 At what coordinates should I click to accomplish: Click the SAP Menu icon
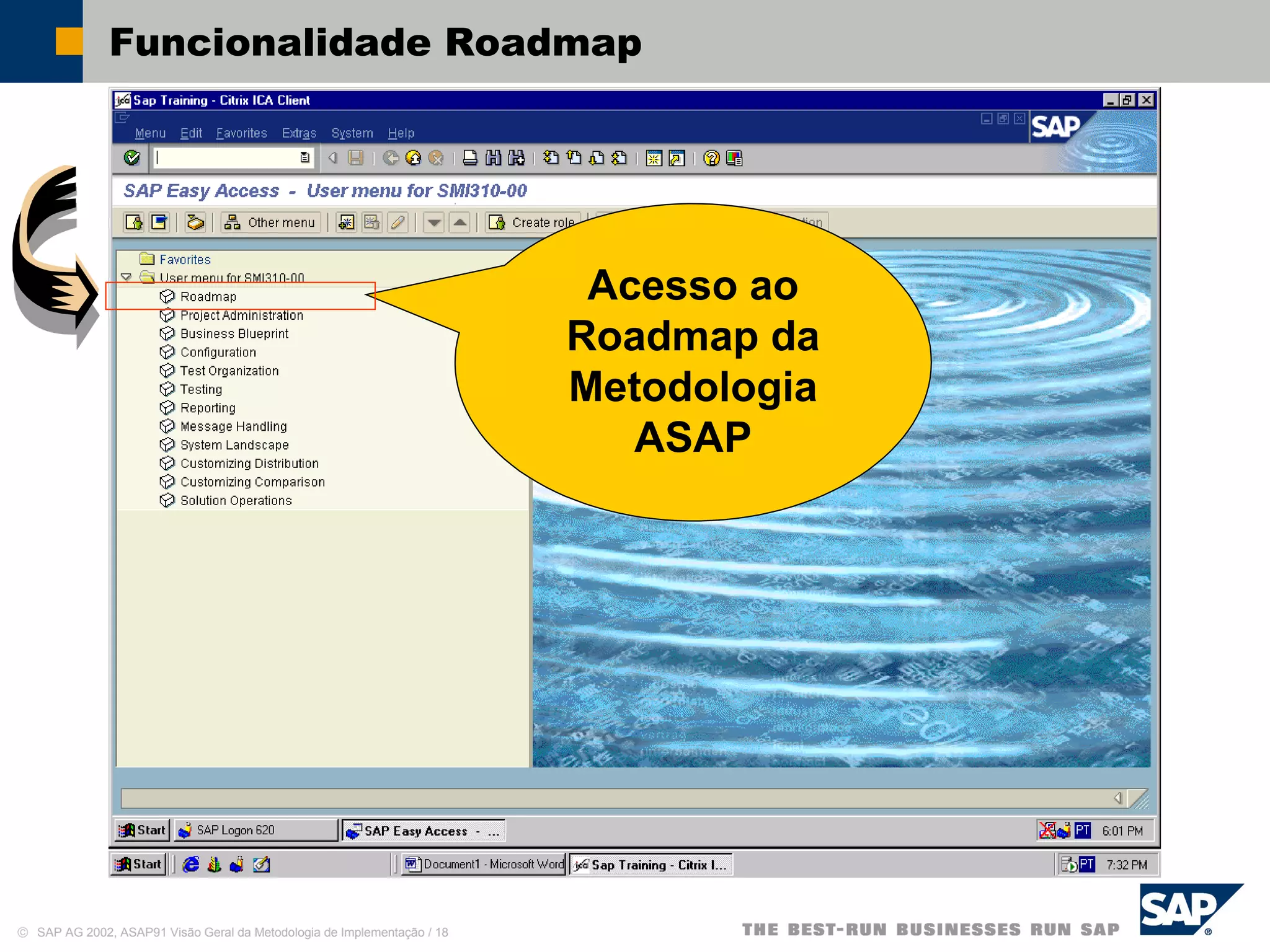tap(160, 223)
